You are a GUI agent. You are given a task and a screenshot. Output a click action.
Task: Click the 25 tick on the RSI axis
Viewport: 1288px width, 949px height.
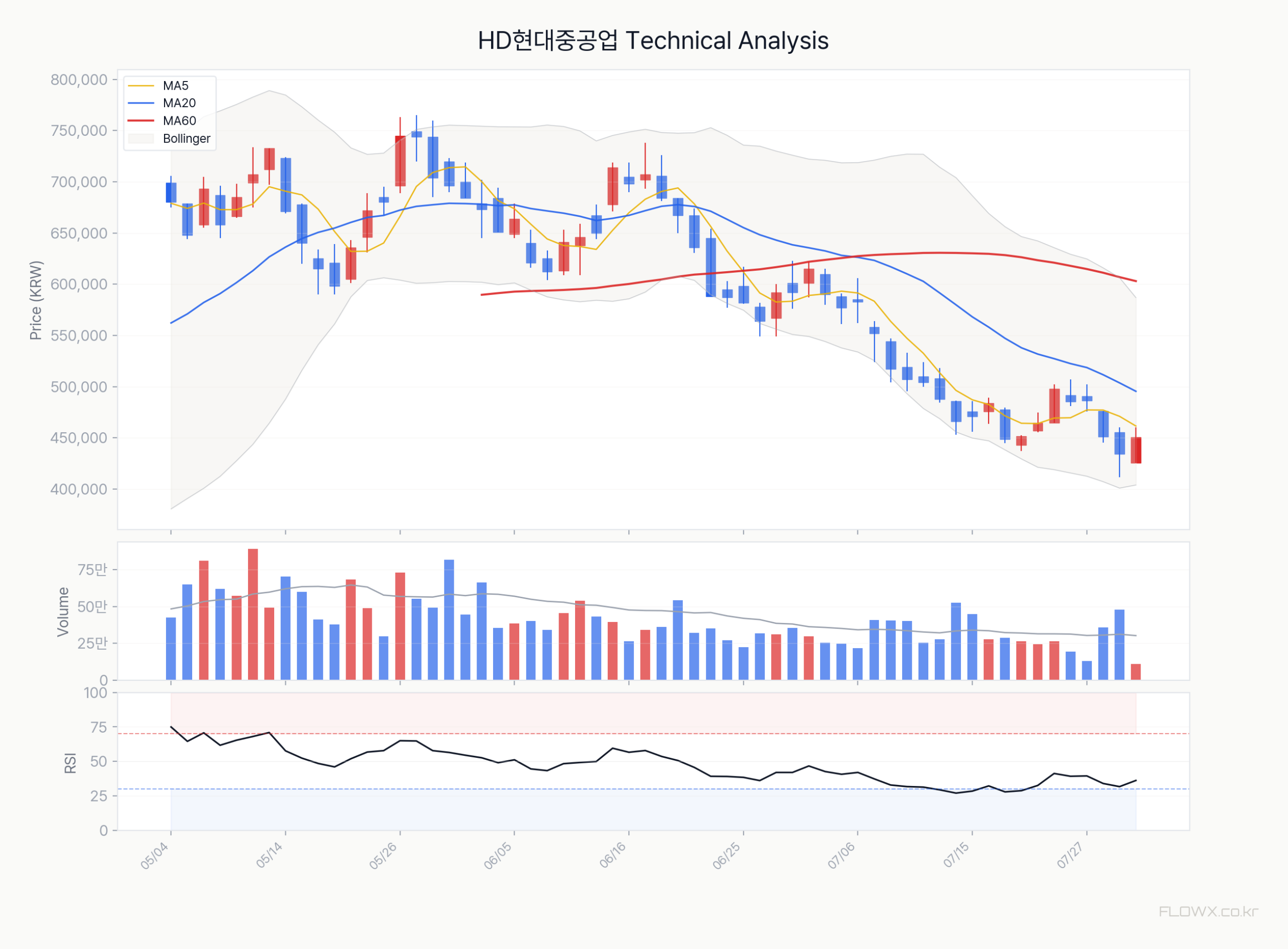(99, 796)
